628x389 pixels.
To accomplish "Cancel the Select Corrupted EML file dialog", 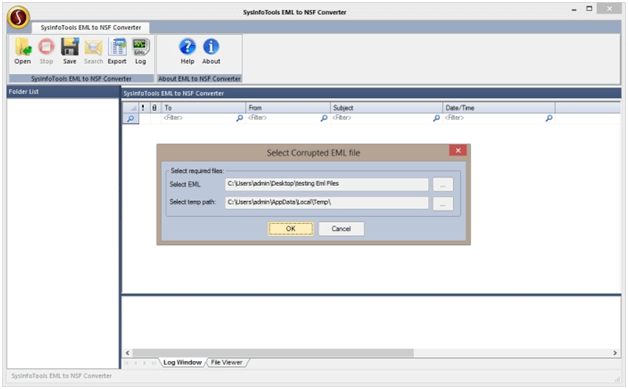I will tap(341, 229).
